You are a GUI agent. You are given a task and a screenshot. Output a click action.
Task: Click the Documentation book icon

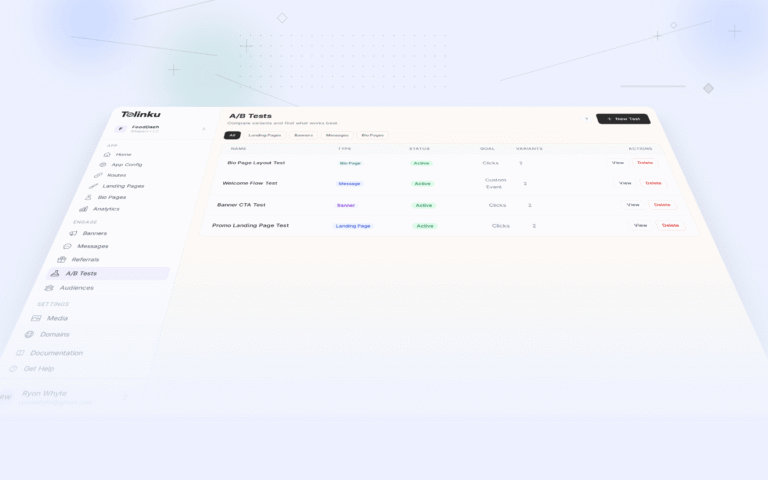(20, 353)
